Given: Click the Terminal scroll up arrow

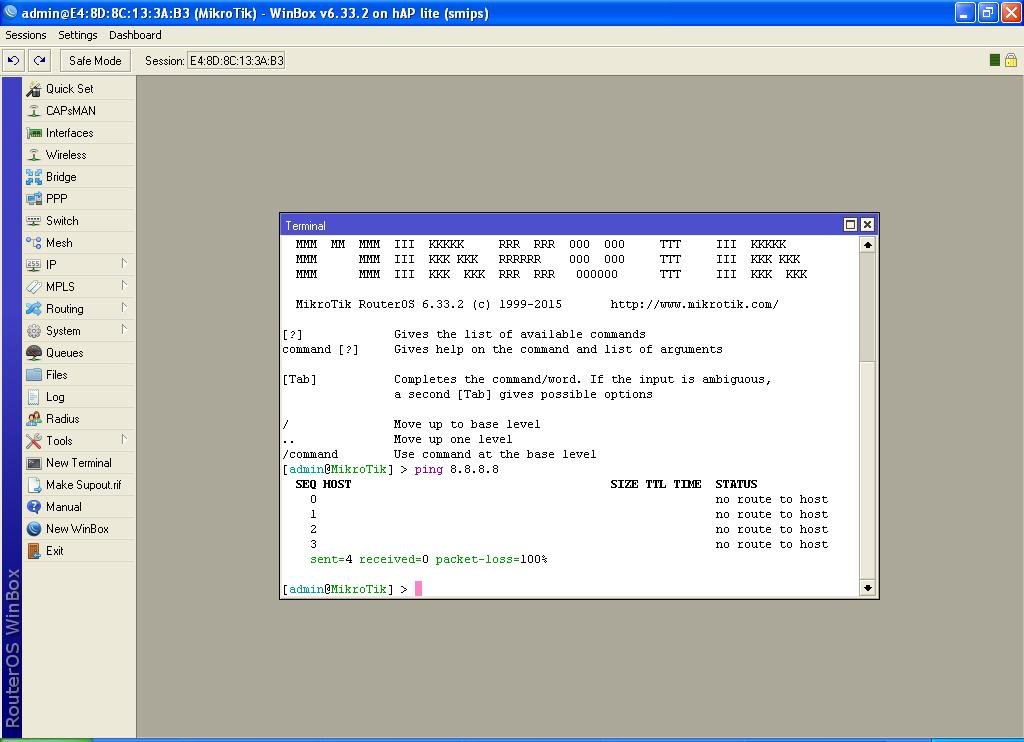Looking at the screenshot, I should click(867, 245).
